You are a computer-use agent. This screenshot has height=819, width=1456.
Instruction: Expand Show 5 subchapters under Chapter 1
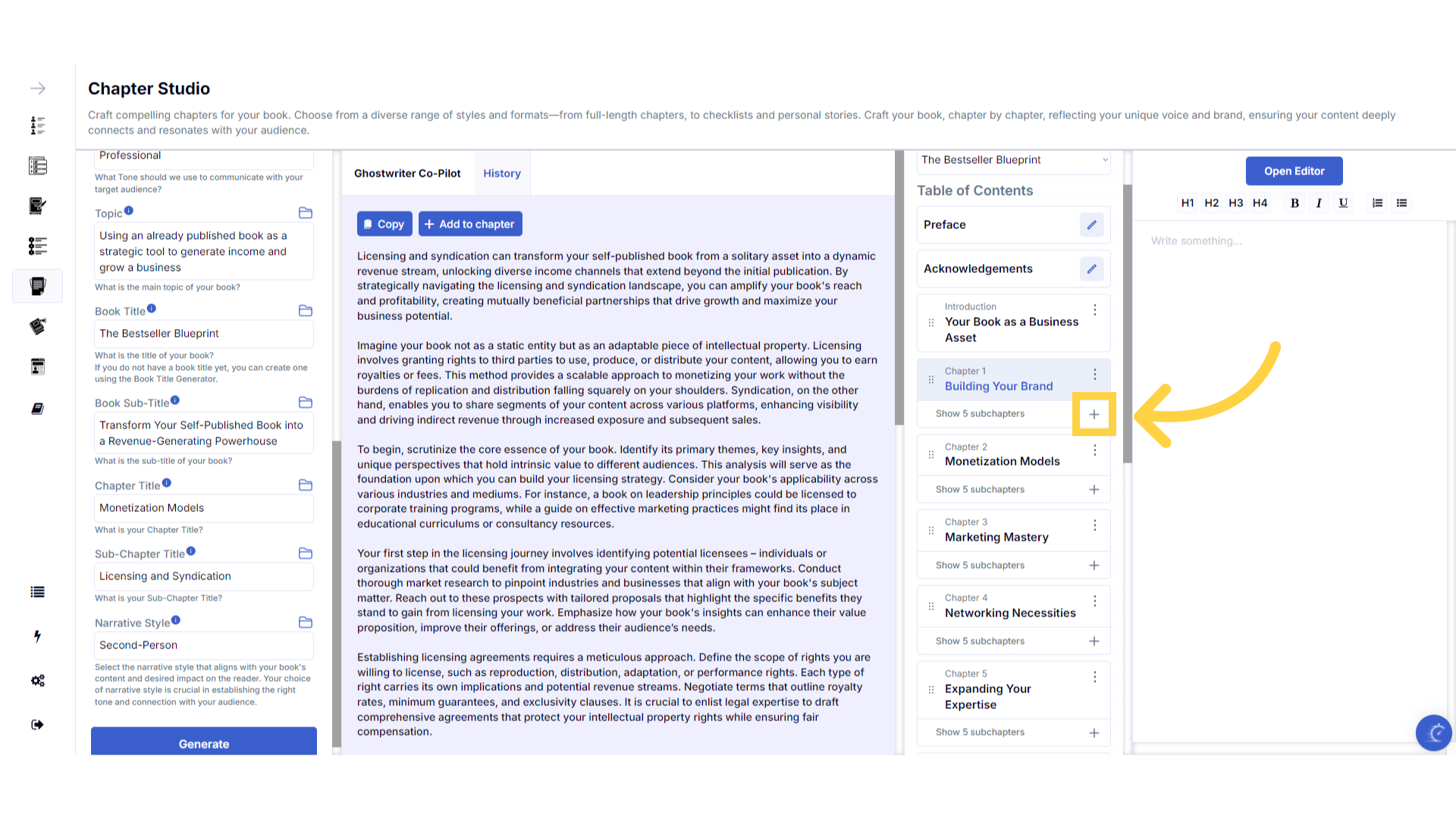(980, 414)
